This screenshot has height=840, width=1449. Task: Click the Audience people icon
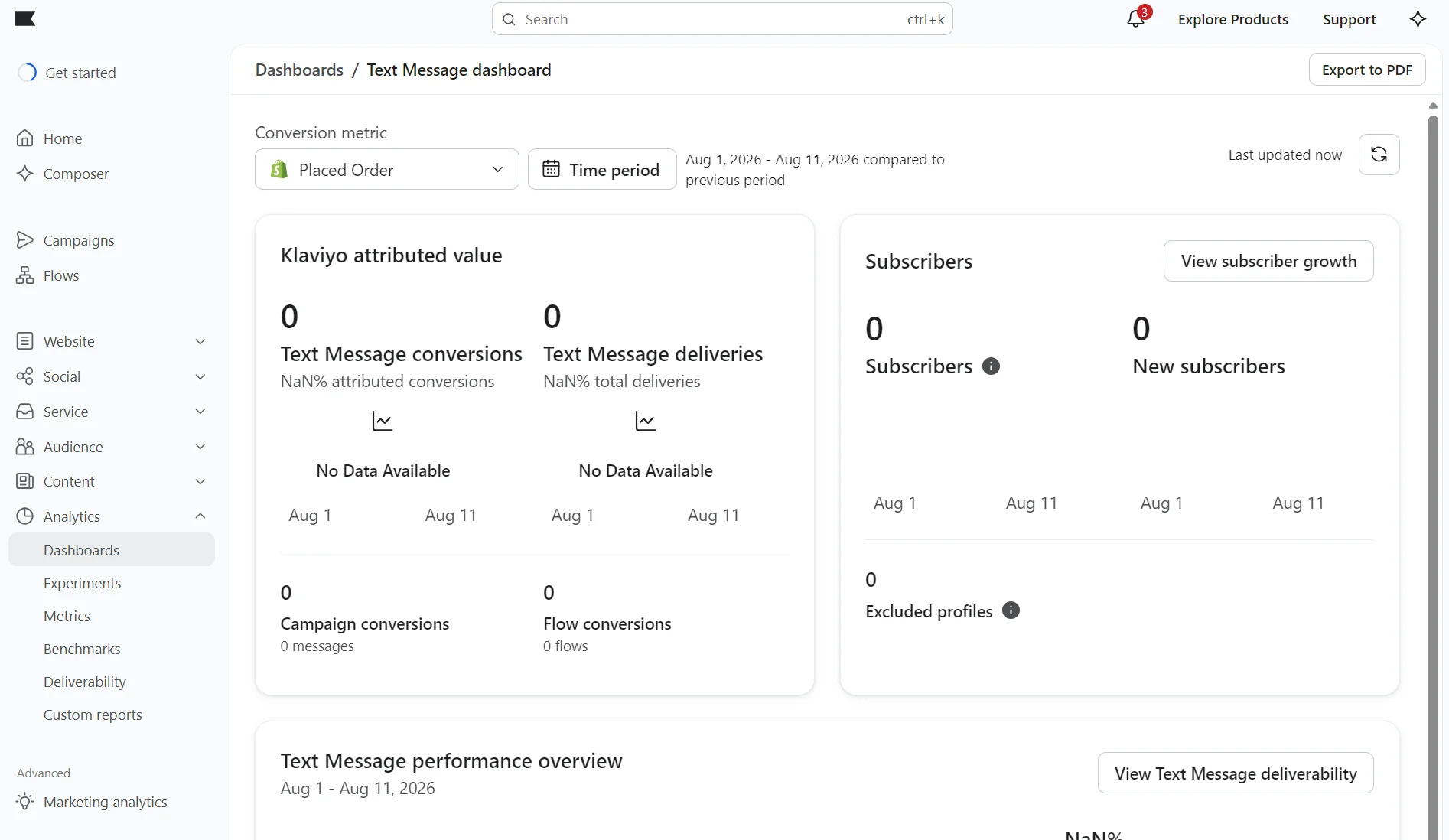pos(24,447)
